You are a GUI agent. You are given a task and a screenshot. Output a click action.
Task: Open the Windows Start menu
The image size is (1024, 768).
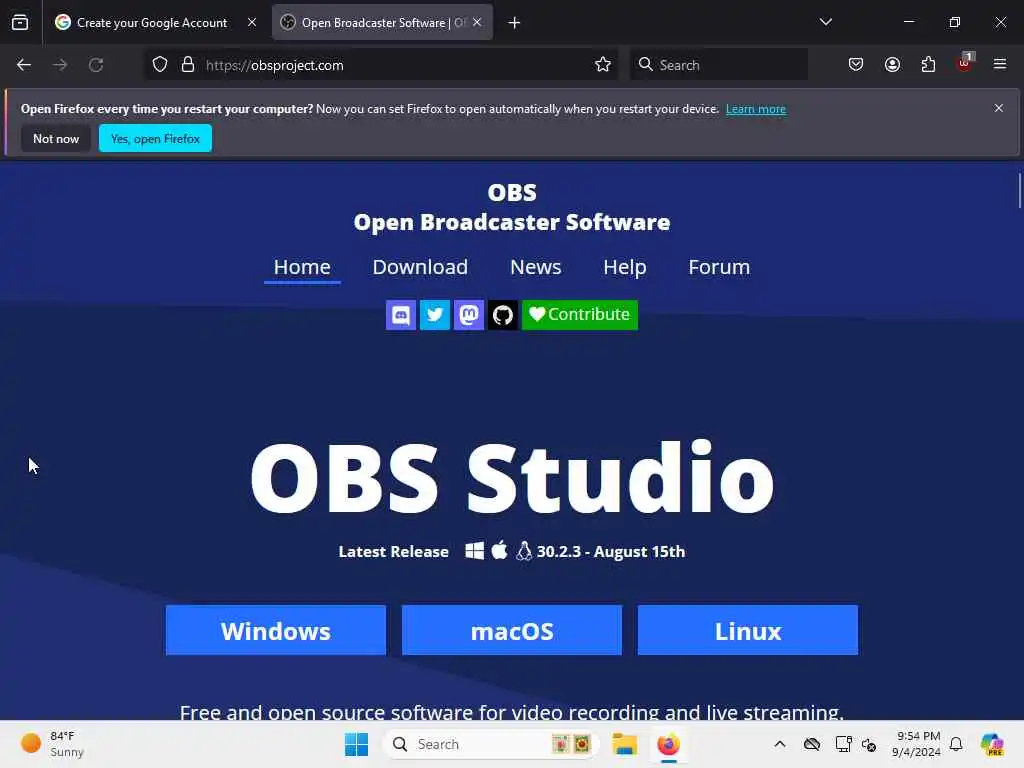[x=357, y=744]
